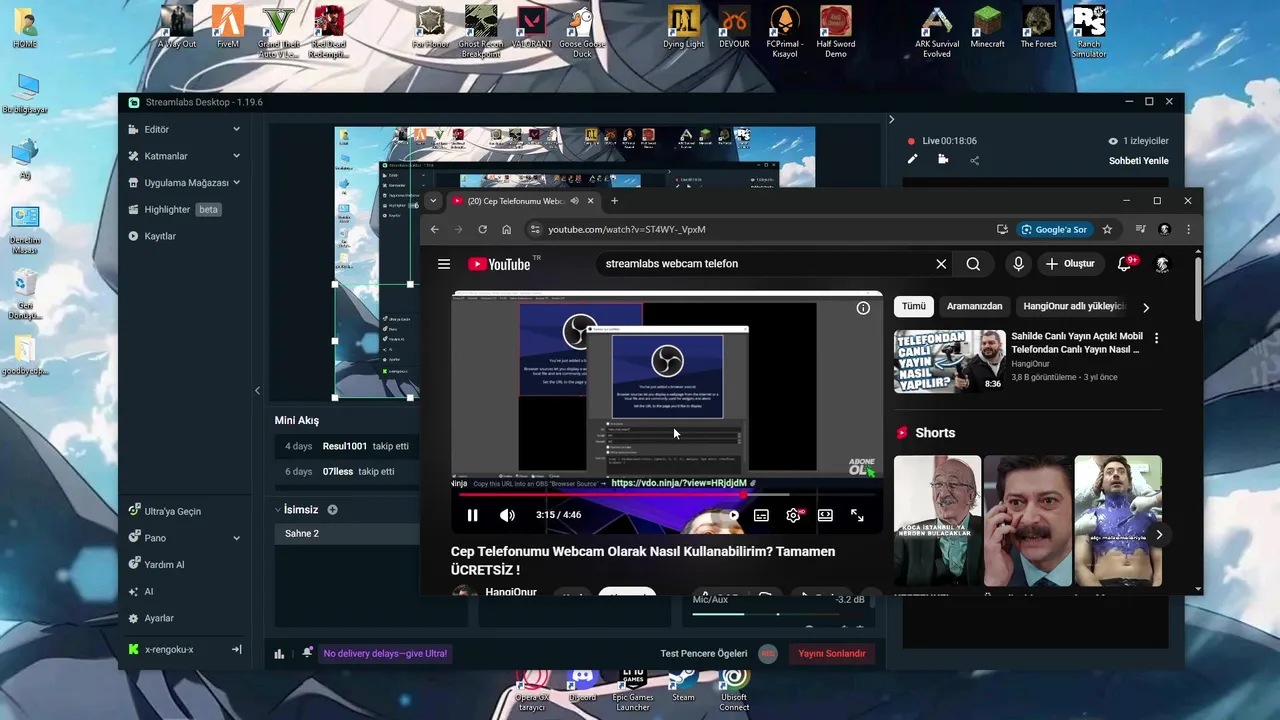Viewport: 1280px width, 720px height.
Task: Seek on the YouTube video progress bar
Action: (x=666, y=494)
